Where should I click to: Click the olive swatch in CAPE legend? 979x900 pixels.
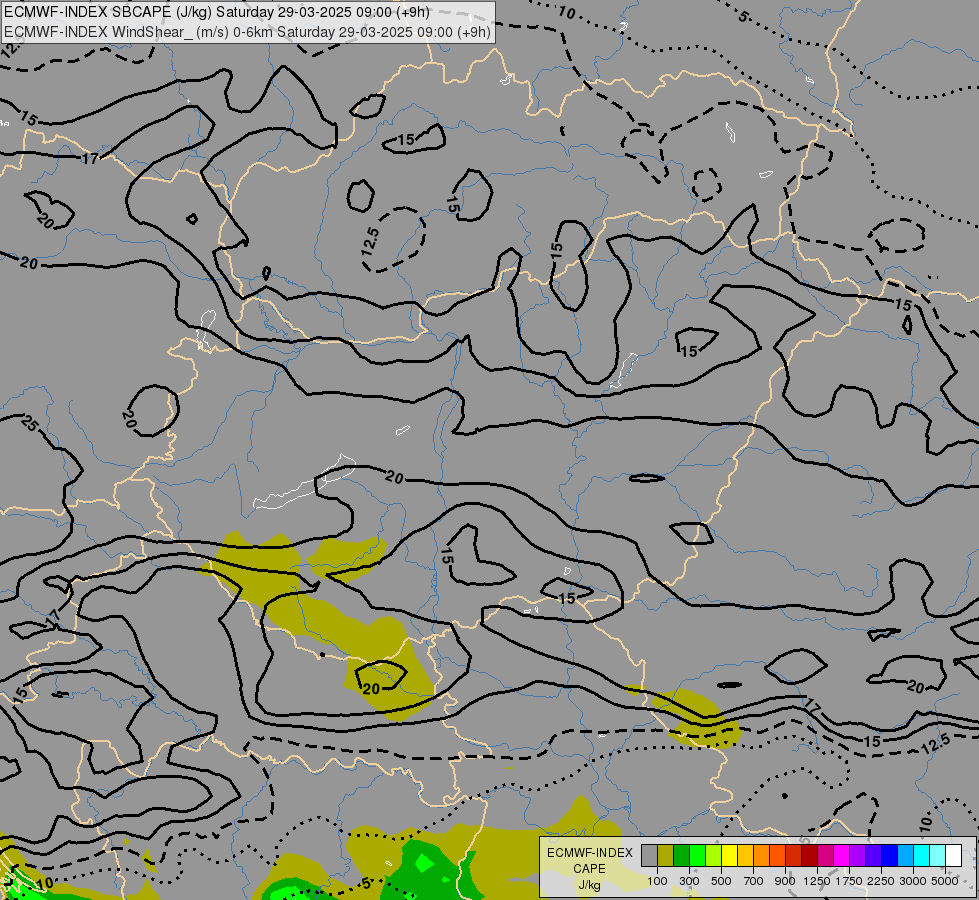(x=666, y=855)
